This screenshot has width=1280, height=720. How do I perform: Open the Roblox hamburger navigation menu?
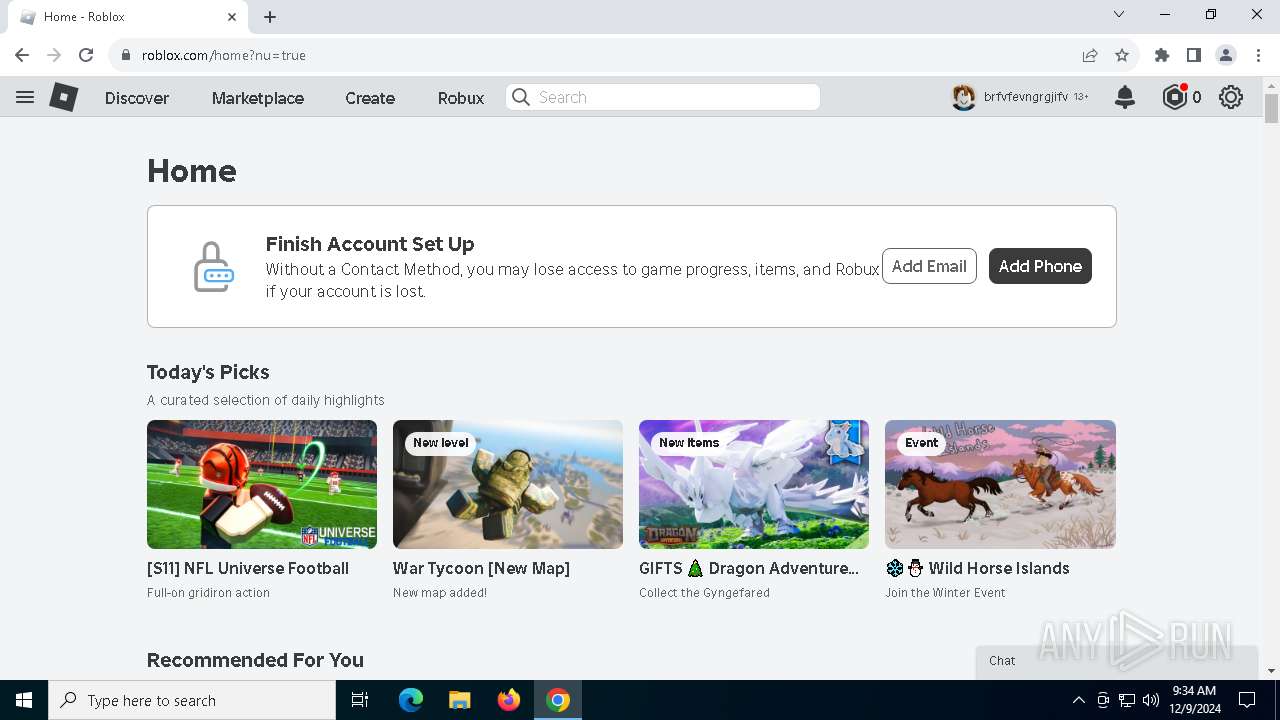25,97
